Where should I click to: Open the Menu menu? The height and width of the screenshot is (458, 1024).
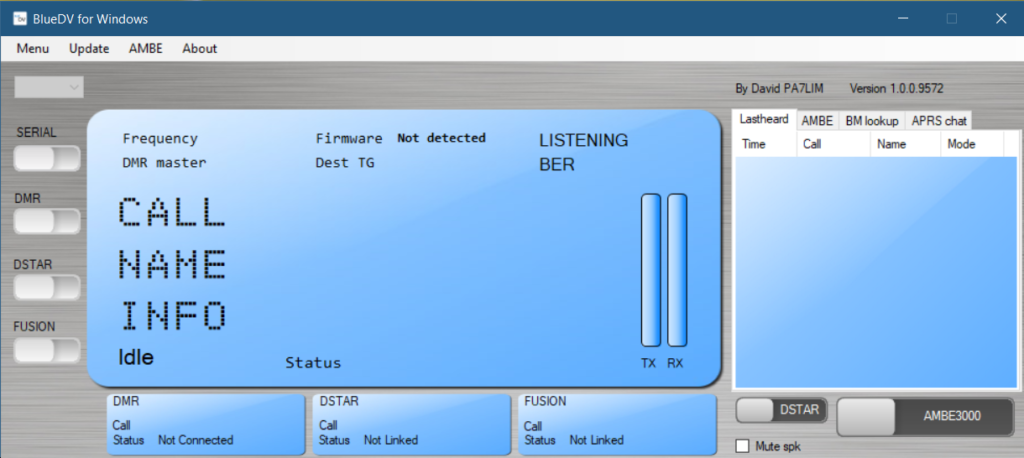(33, 48)
